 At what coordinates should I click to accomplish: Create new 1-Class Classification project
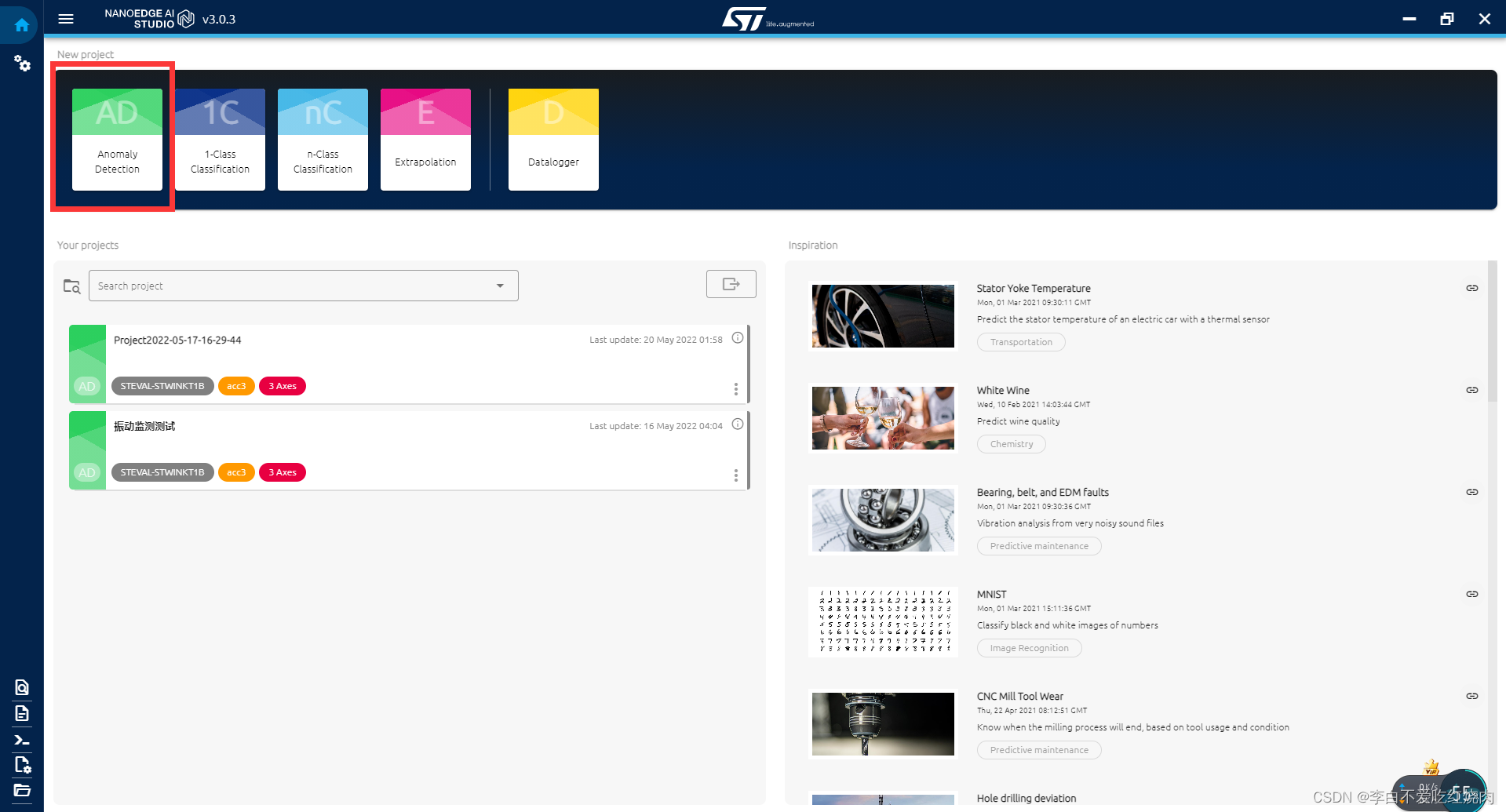tap(220, 139)
